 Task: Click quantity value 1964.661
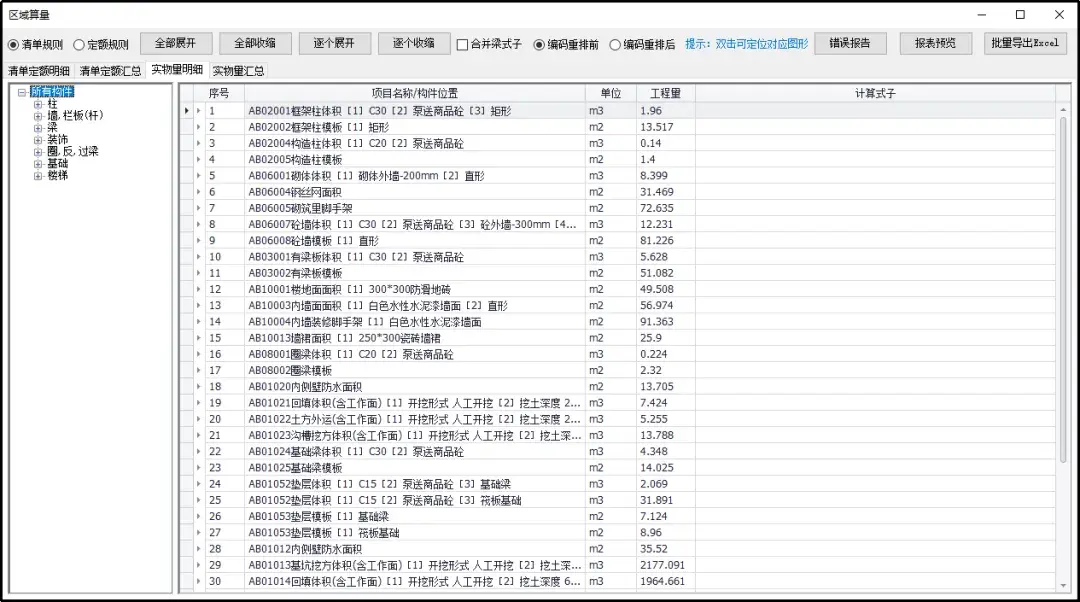click(x=662, y=581)
